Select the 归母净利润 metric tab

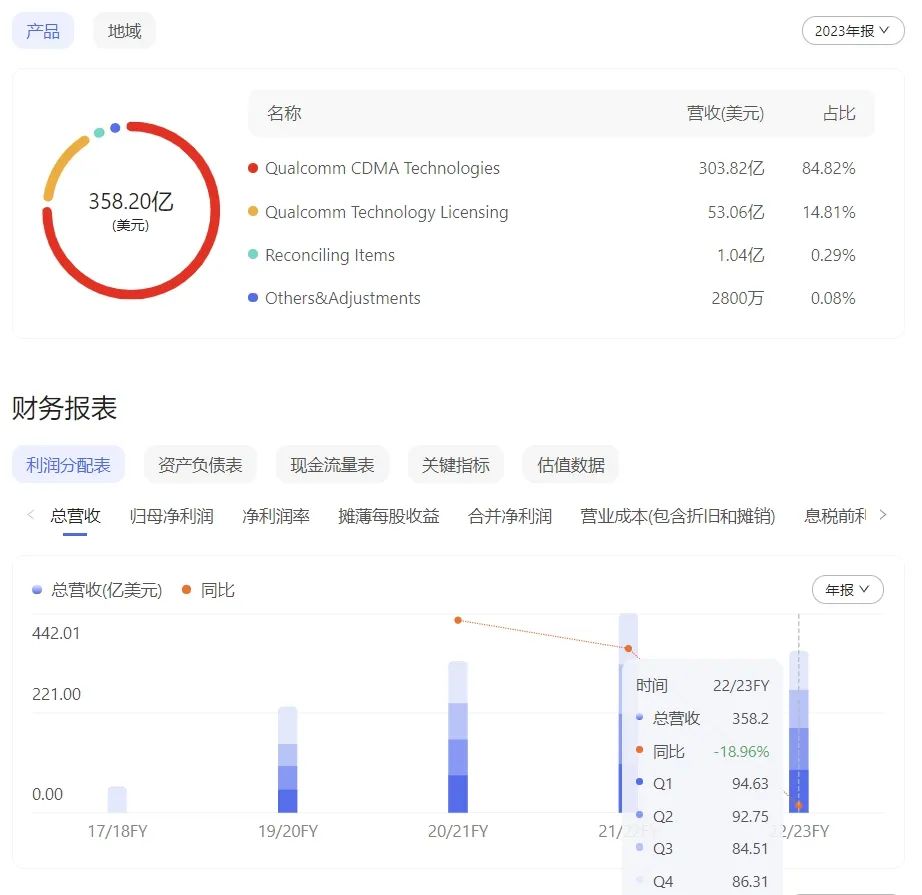tap(171, 516)
